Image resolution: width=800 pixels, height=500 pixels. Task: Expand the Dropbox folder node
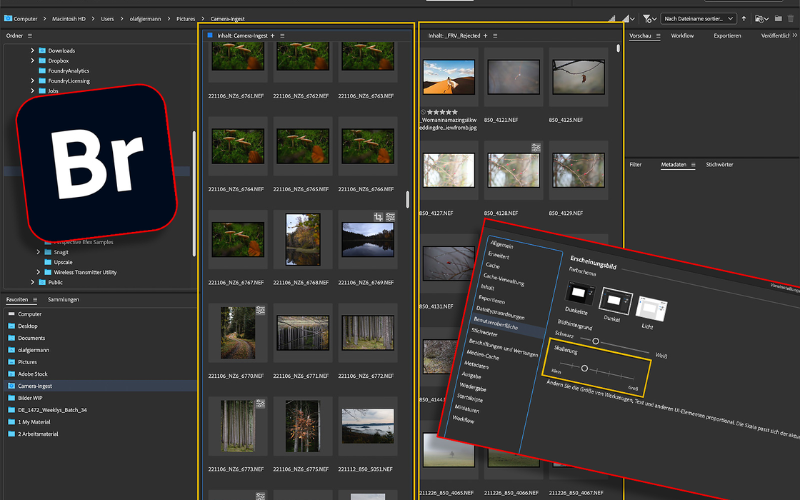coord(32,60)
